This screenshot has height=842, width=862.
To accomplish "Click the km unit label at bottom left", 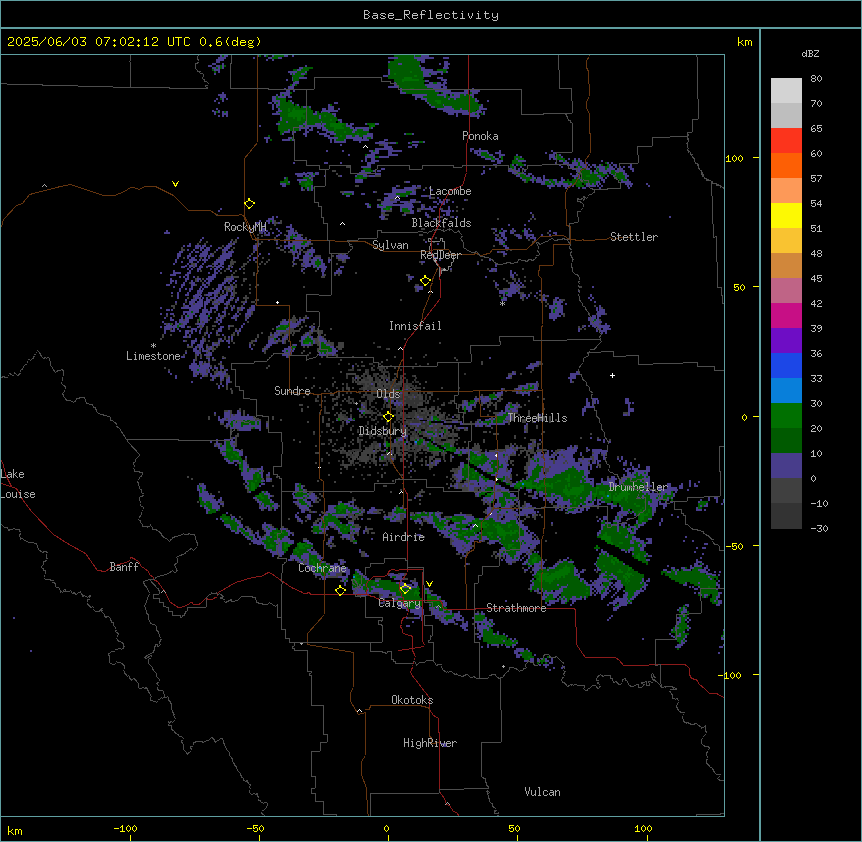I will pos(14,830).
